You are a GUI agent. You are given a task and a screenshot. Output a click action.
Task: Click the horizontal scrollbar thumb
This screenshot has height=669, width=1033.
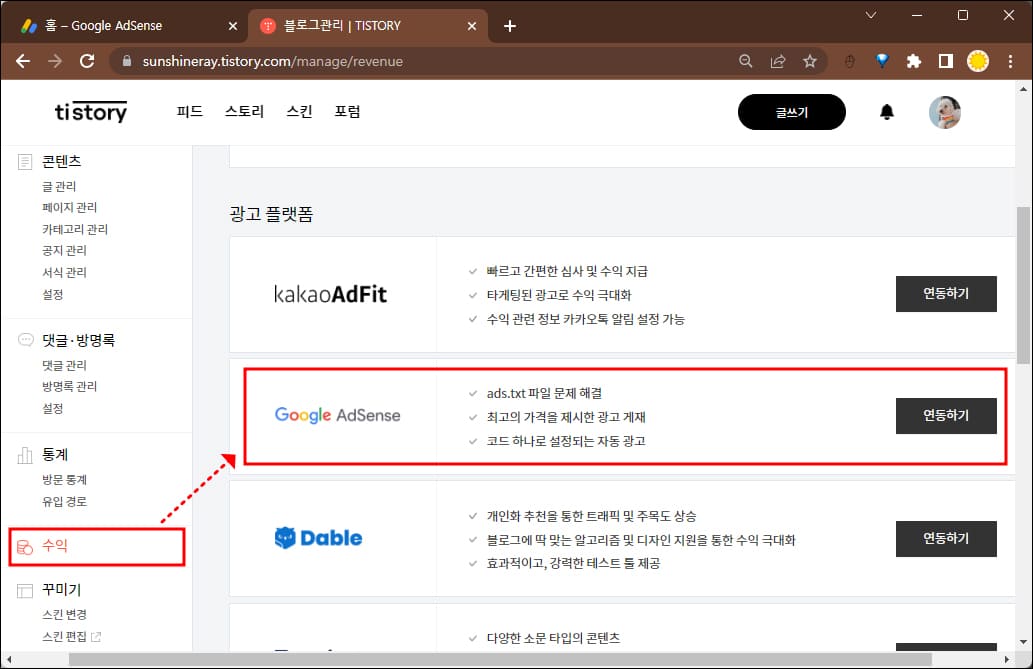click(x=500, y=659)
